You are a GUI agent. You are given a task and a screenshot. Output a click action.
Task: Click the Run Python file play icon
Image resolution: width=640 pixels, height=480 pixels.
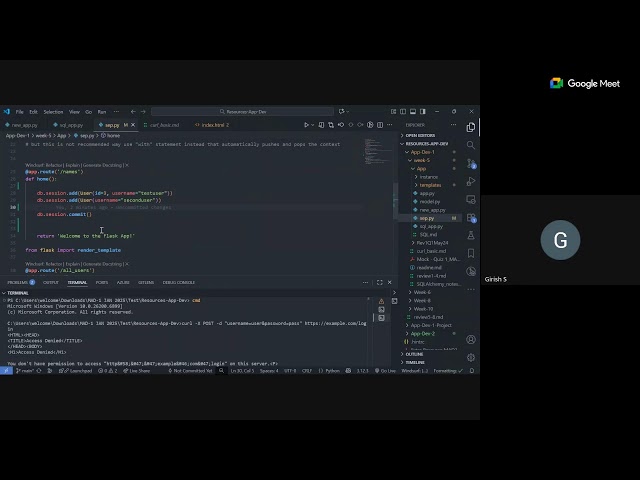[307, 125]
